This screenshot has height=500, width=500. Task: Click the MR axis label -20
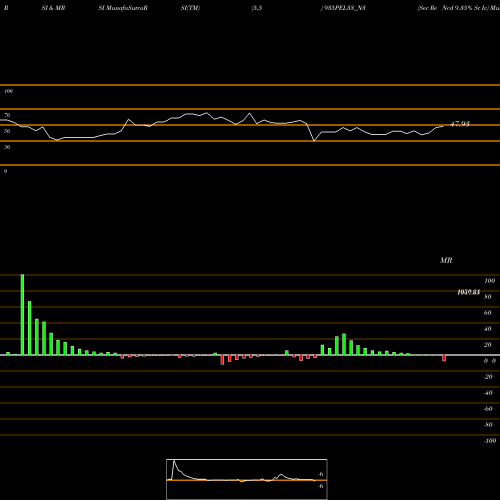point(488,377)
